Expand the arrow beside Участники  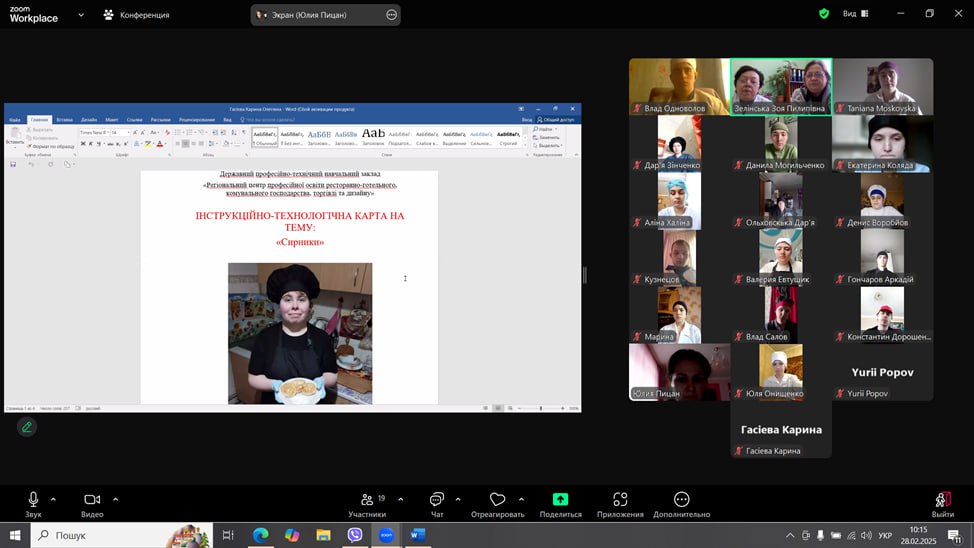400,499
